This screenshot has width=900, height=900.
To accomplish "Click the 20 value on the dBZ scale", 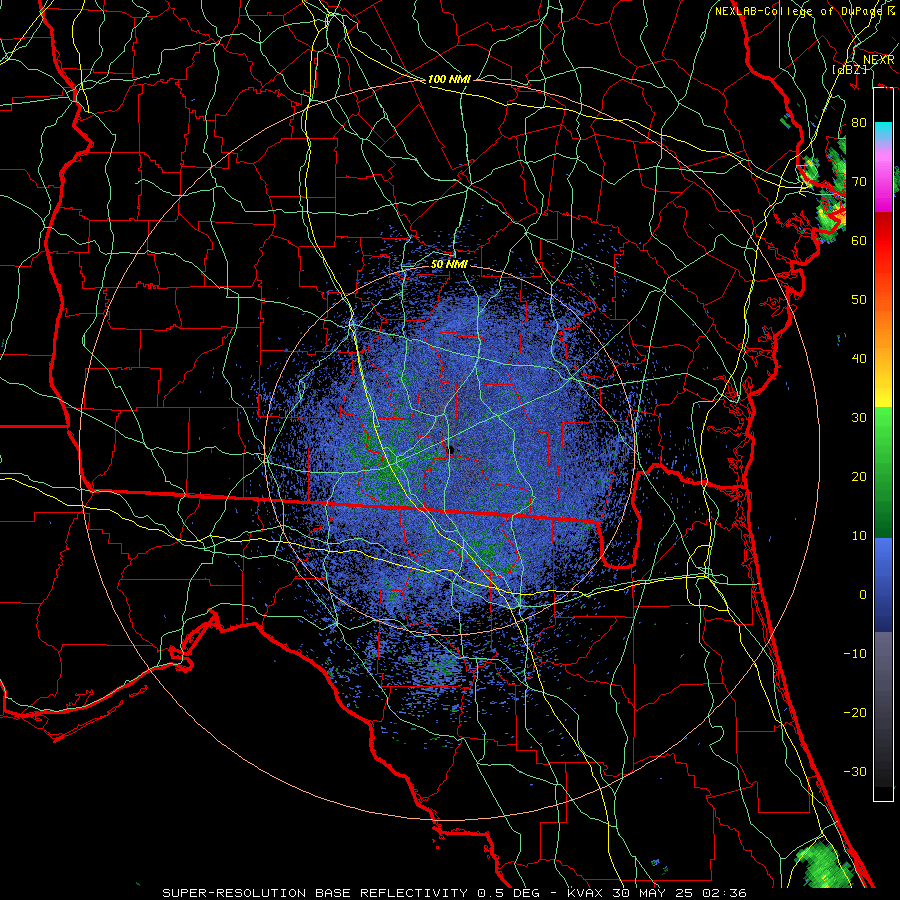I will 859,477.
